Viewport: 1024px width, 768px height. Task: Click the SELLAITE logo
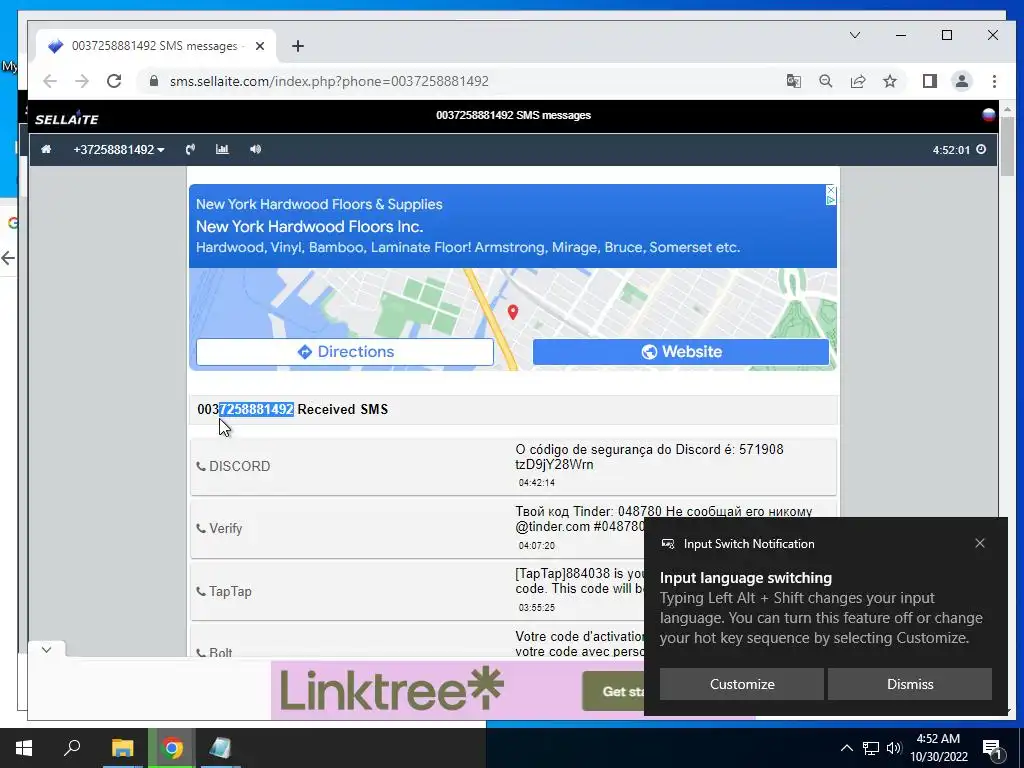pyautogui.click(x=67, y=118)
